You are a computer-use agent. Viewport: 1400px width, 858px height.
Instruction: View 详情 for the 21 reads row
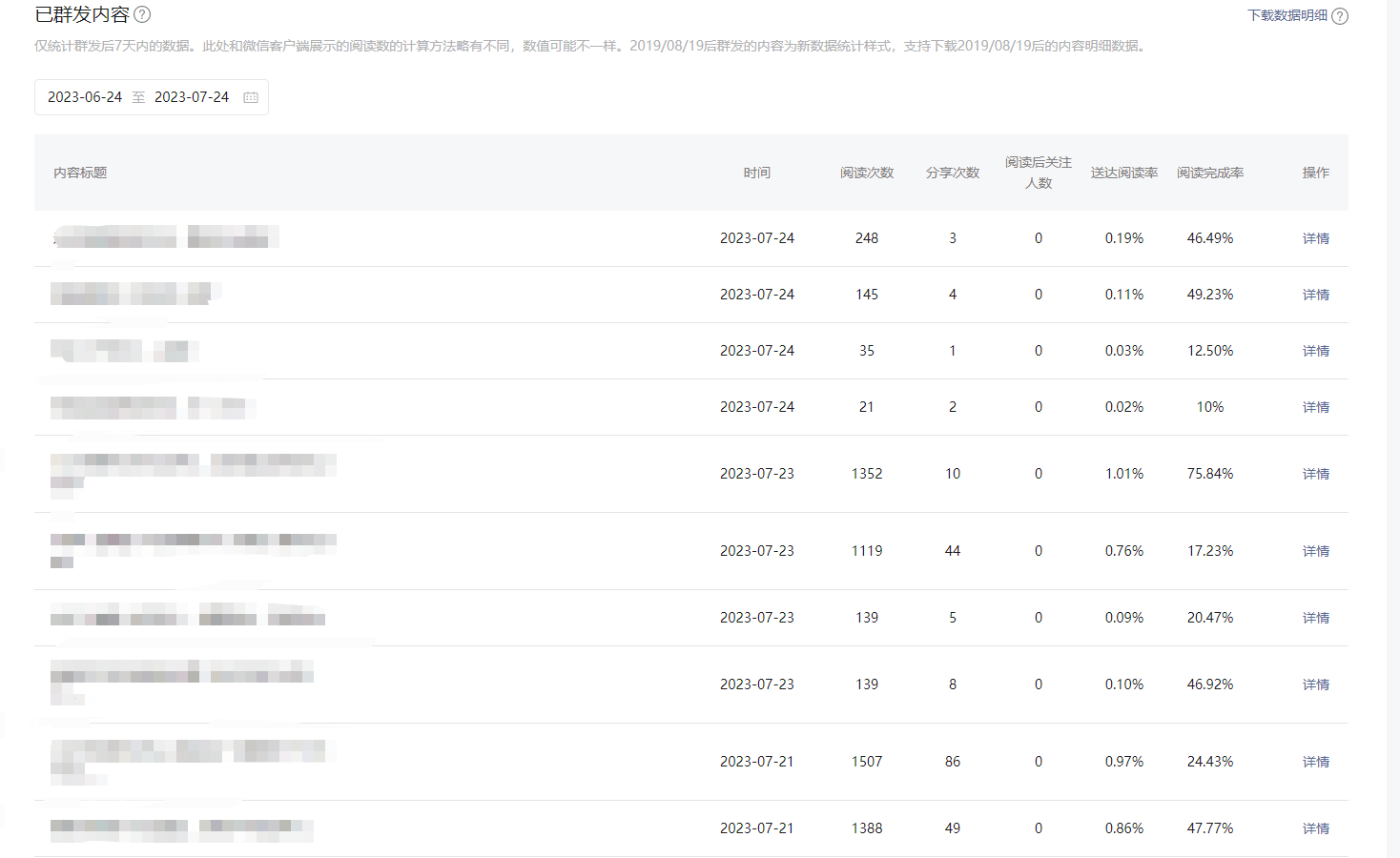click(x=1315, y=407)
